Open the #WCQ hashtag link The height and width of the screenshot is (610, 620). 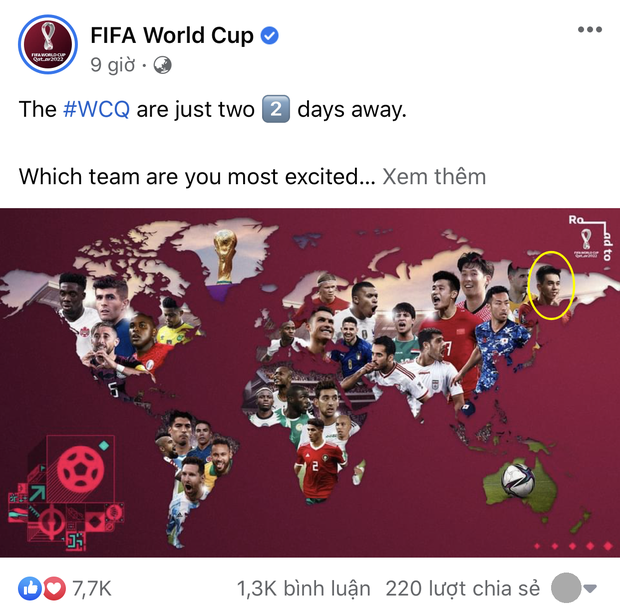click(96, 109)
